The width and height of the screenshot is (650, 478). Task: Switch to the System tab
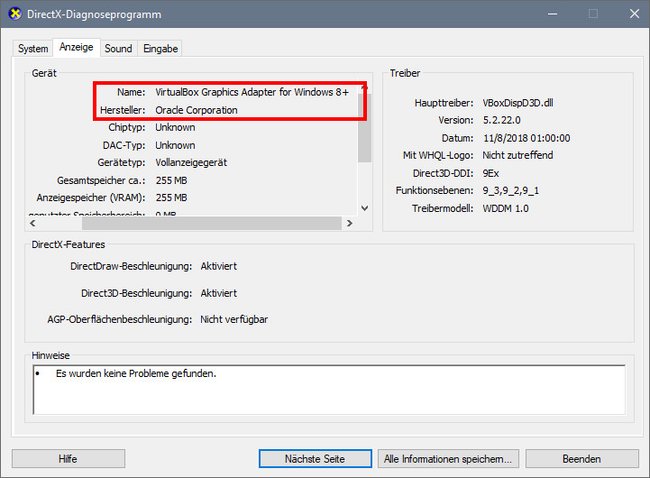(33, 49)
